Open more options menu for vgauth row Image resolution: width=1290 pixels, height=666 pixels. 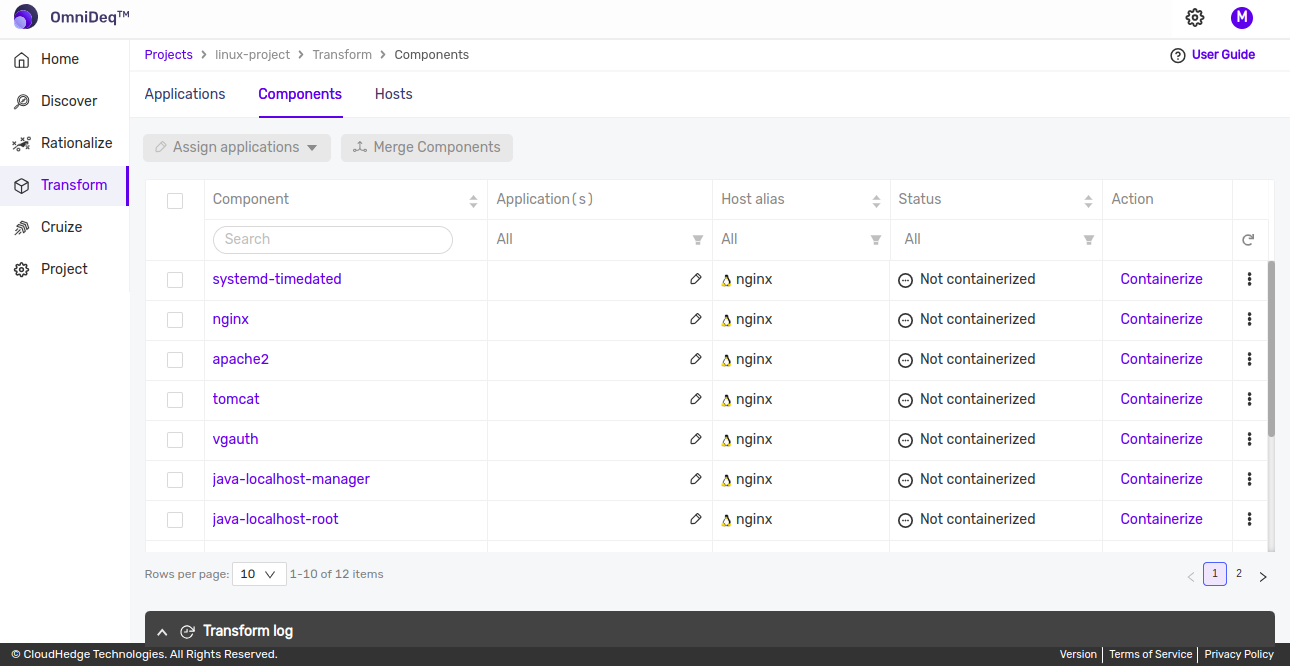[1249, 439]
